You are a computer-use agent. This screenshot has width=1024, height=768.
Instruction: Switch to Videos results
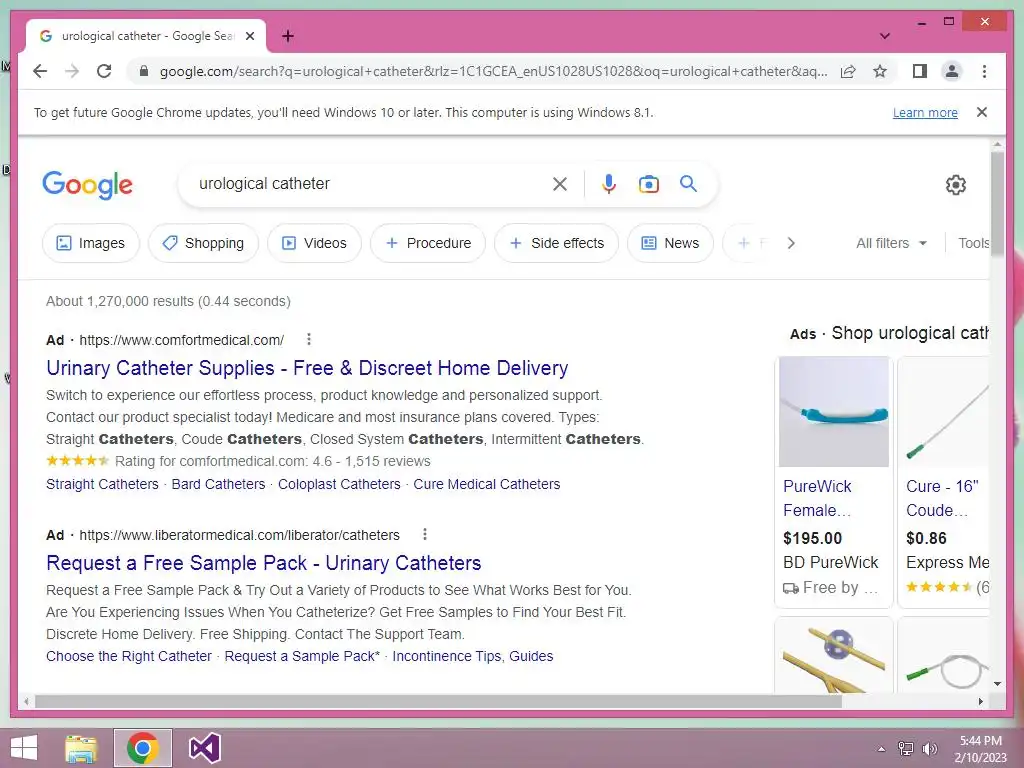pos(314,243)
